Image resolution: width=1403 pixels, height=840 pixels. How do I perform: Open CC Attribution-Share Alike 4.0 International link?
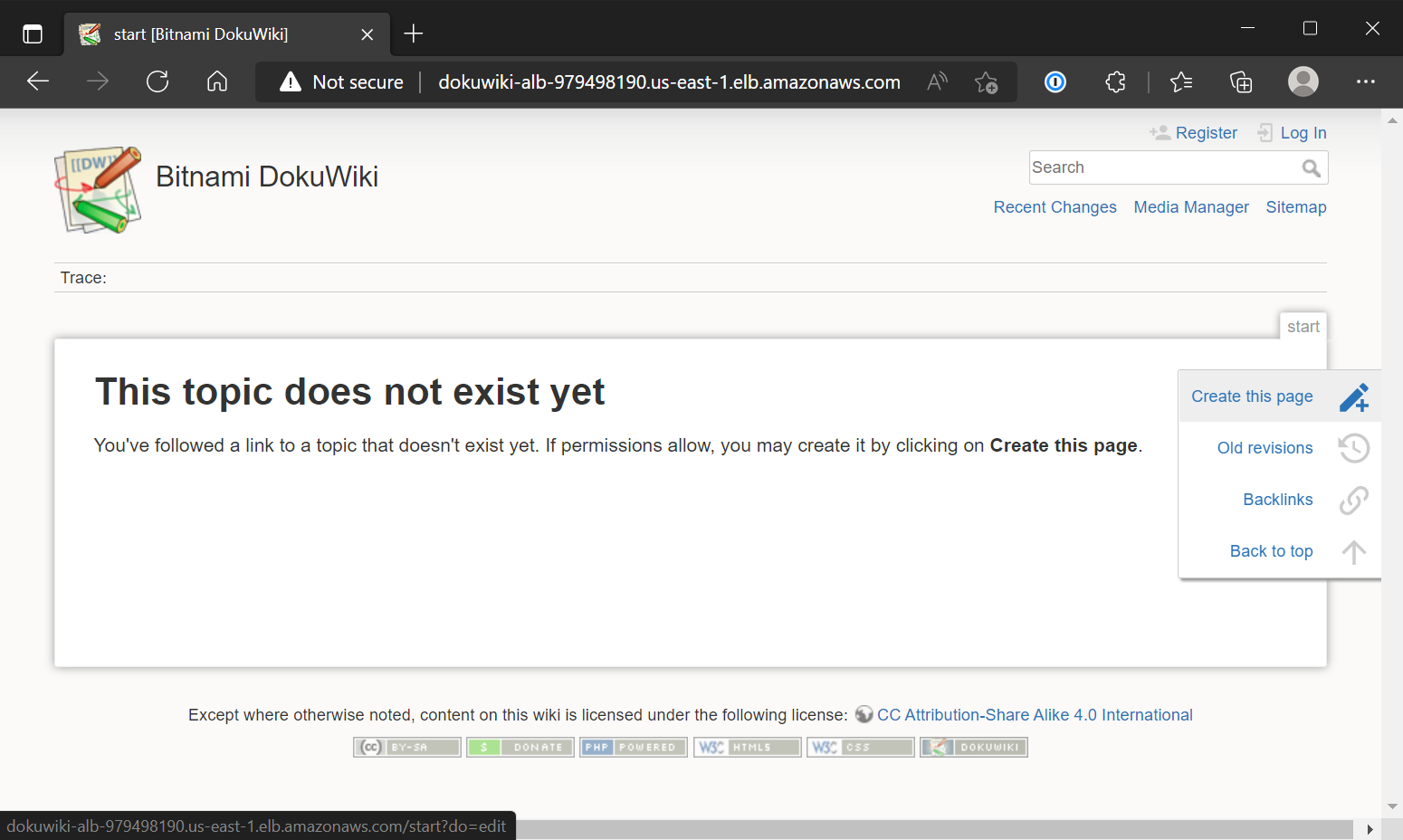click(1035, 715)
